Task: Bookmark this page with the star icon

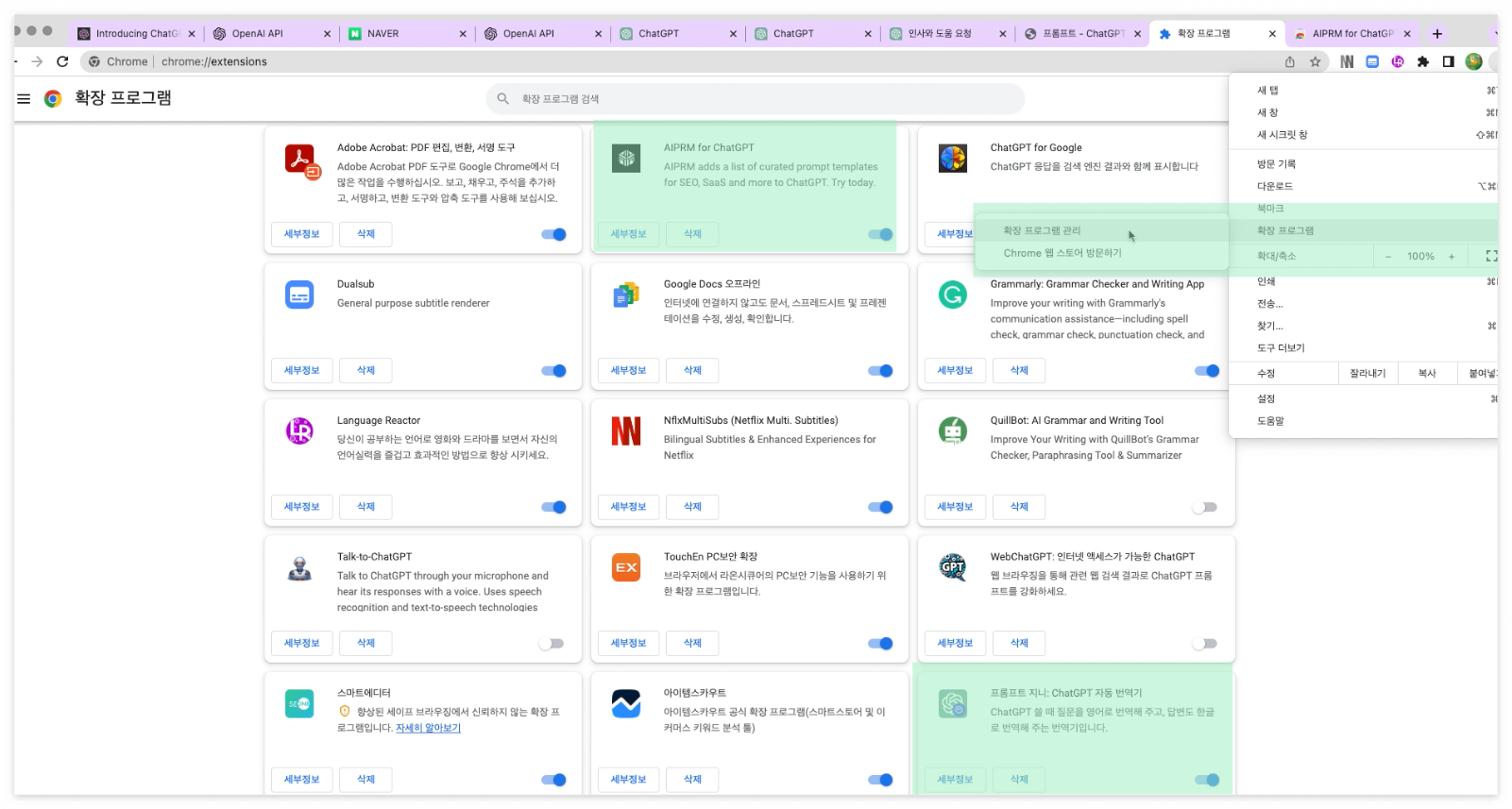Action: (x=1315, y=61)
